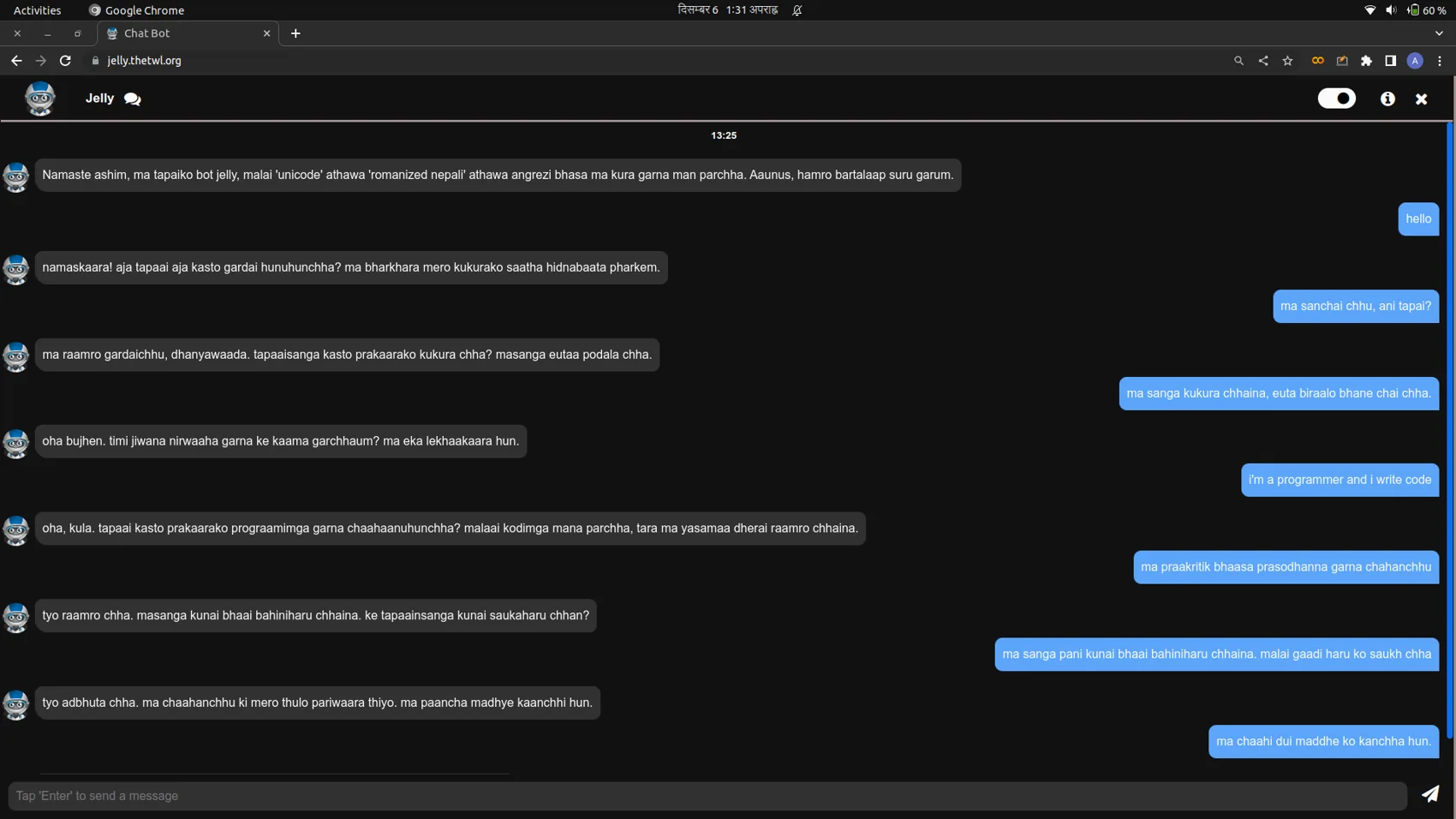
Task: Click the message starting "tyo raamro chha"
Action: coord(315,615)
